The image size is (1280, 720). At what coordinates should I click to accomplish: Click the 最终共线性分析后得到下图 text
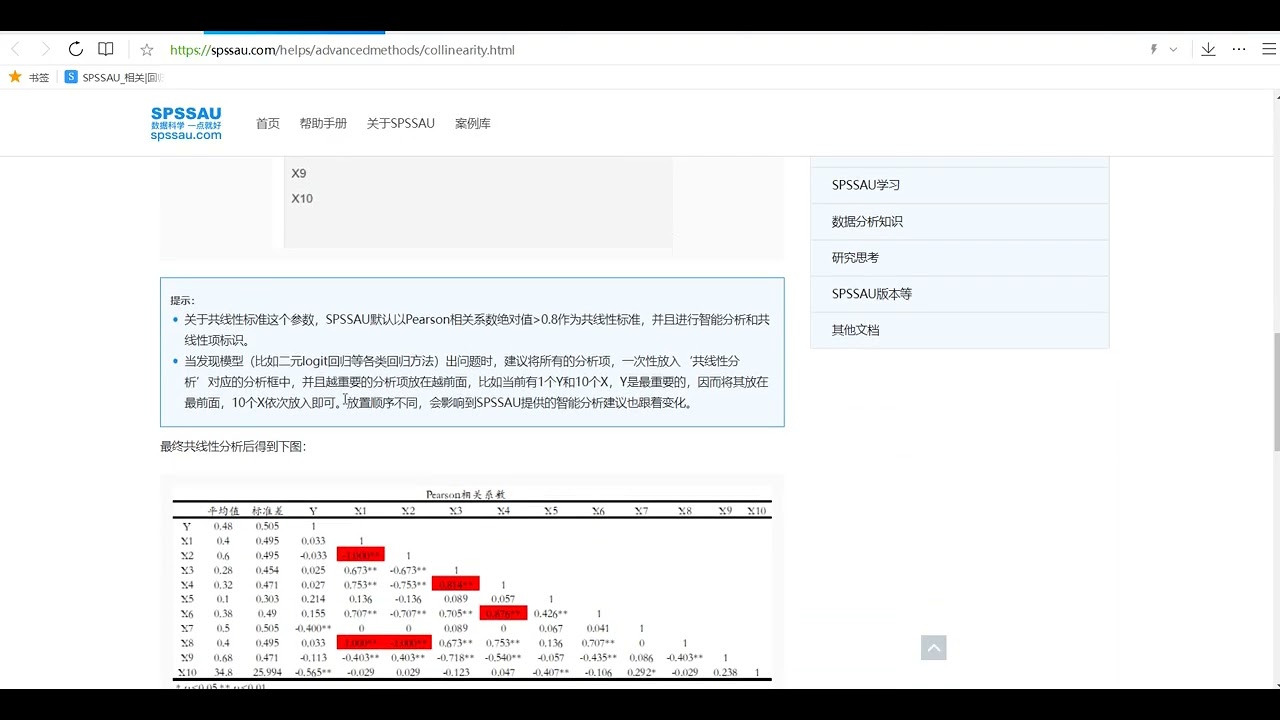coord(233,446)
